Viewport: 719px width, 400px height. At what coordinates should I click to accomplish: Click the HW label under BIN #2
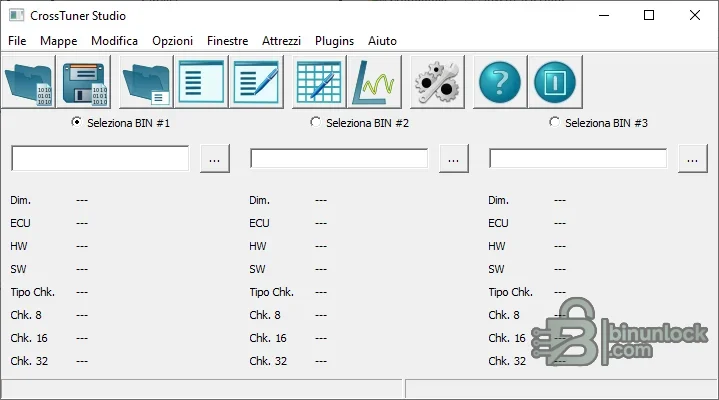258,246
